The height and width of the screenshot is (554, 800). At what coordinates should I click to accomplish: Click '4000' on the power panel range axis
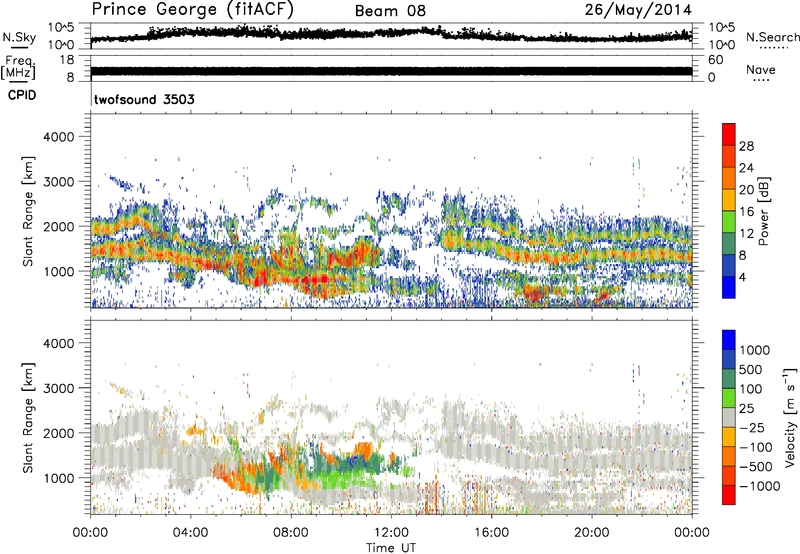click(x=59, y=137)
